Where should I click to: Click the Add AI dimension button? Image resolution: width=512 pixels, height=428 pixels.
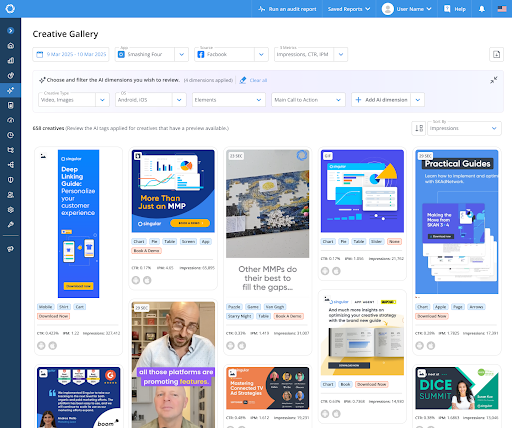coord(381,100)
